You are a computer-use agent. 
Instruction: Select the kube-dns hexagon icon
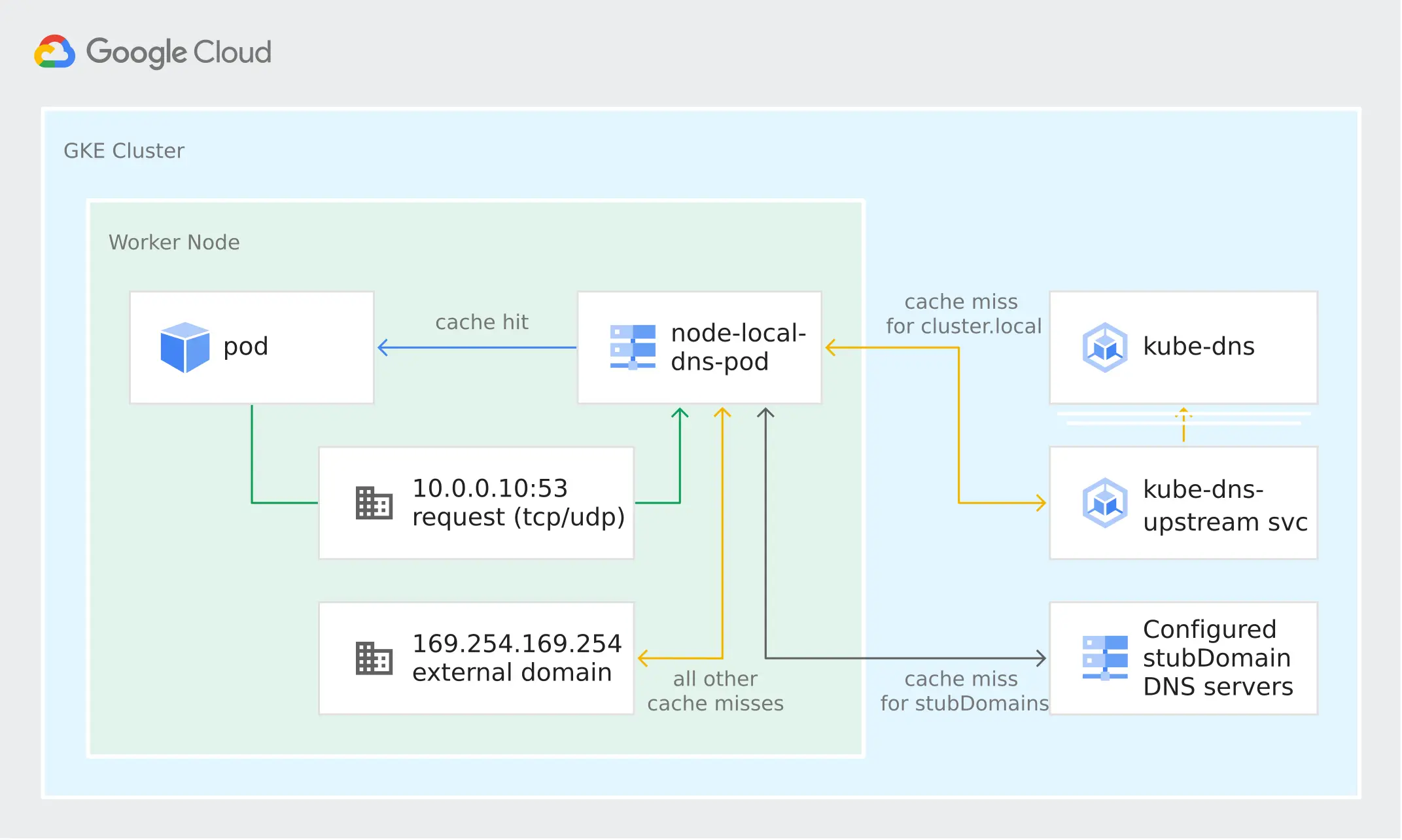click(1106, 347)
